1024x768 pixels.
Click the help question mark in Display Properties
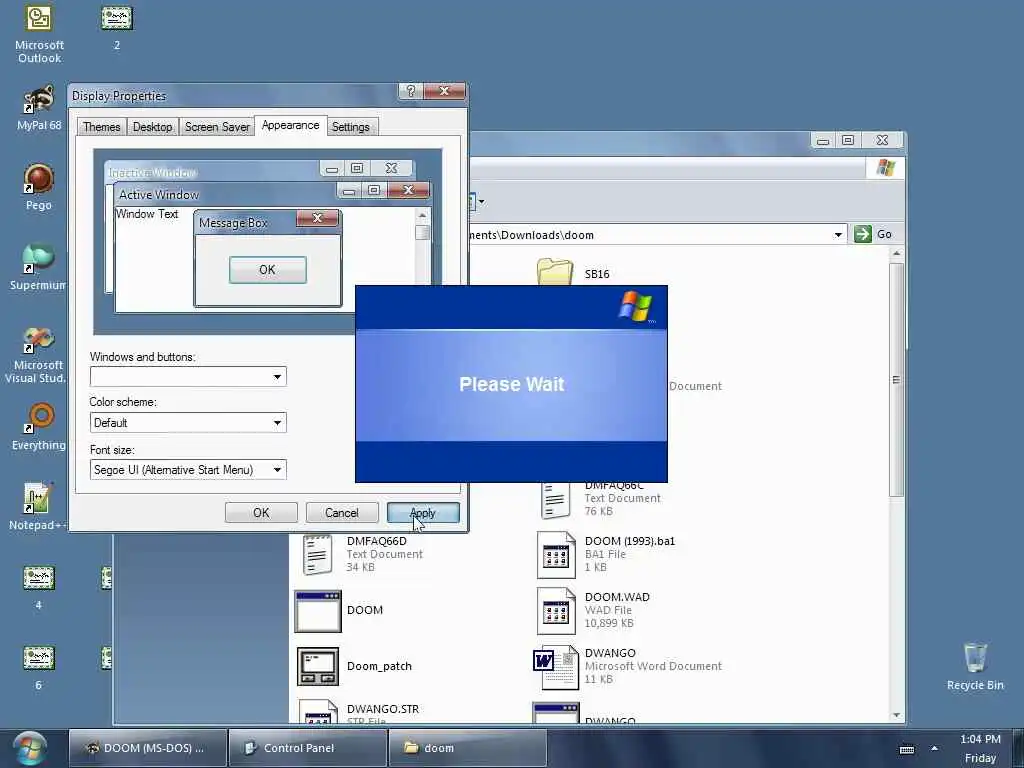pos(411,91)
